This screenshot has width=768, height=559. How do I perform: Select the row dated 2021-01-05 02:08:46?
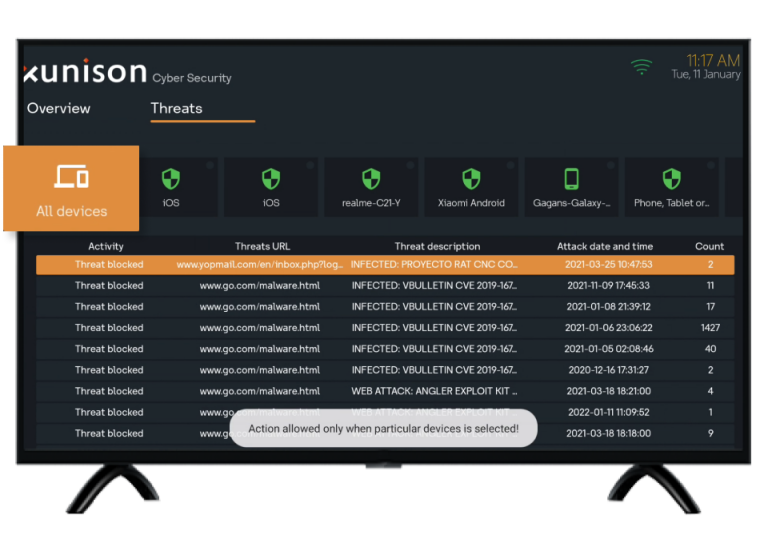point(385,349)
